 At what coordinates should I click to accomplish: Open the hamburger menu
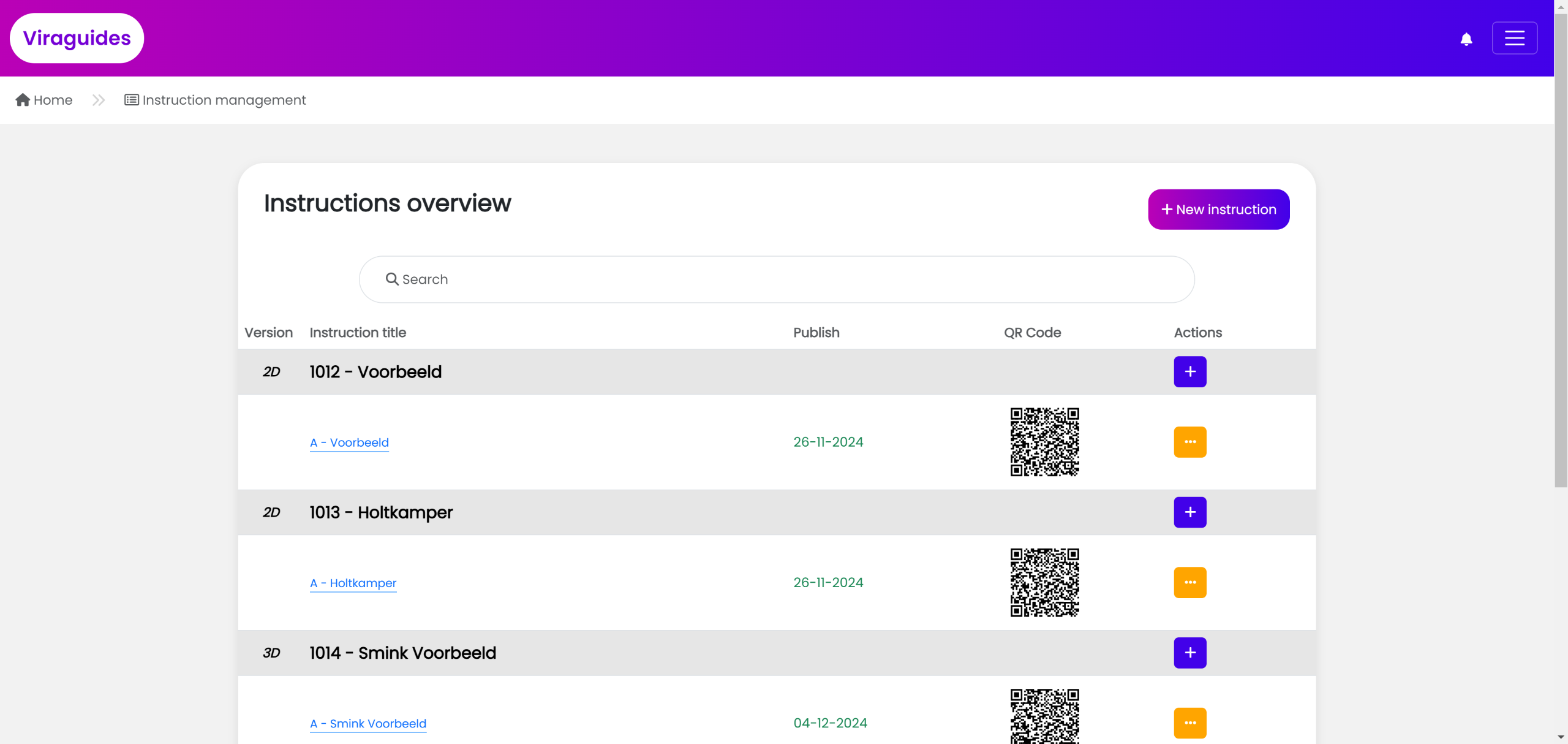(1514, 38)
